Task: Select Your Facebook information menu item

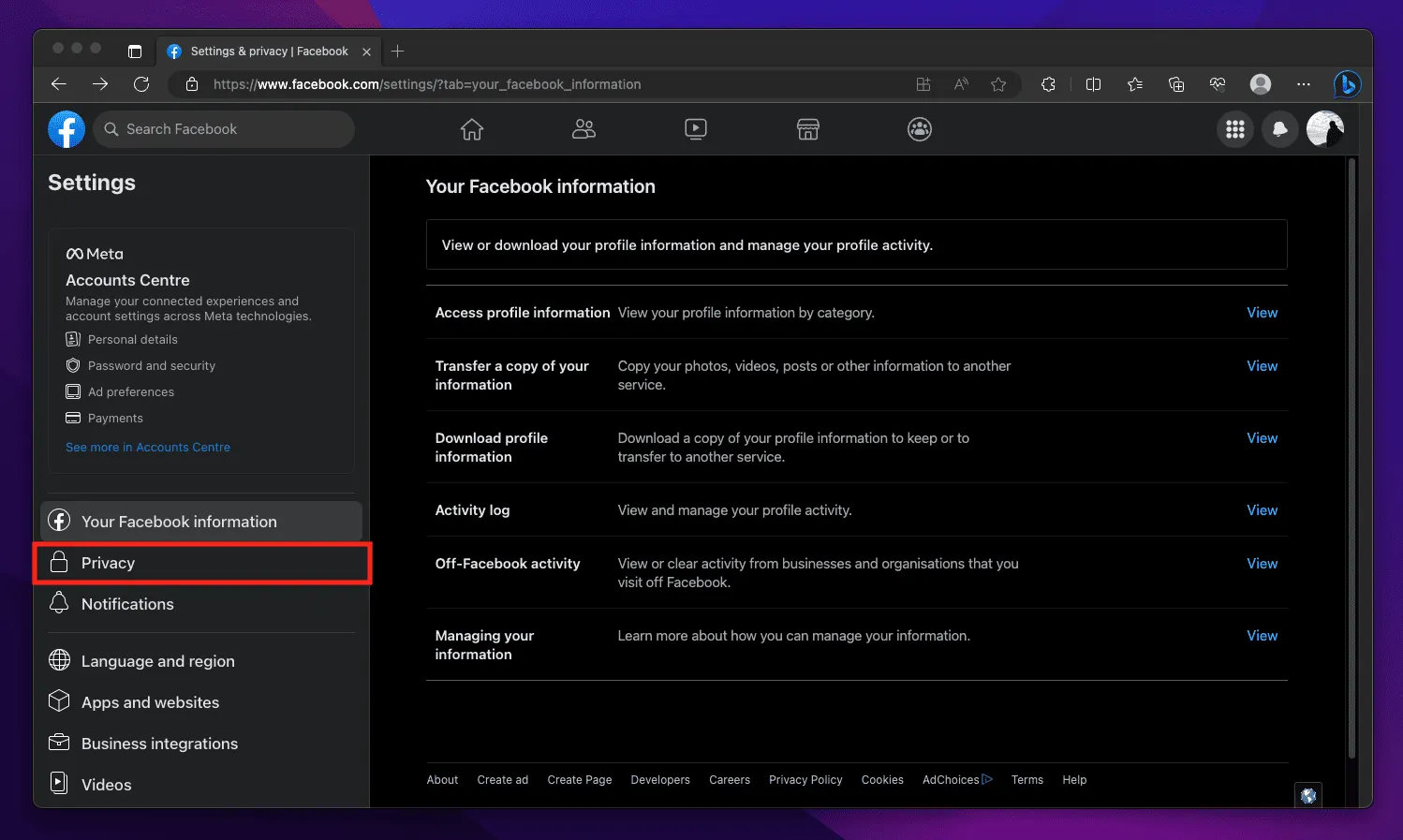Action: click(201, 522)
